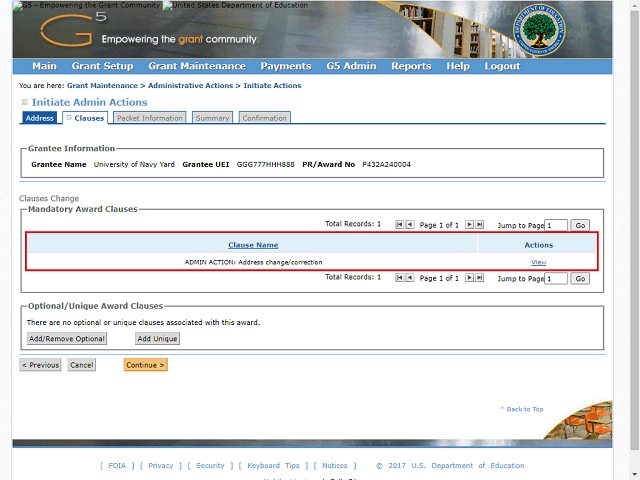640x480 pixels.
Task: View the Address change/correction clause
Action: 538,262
